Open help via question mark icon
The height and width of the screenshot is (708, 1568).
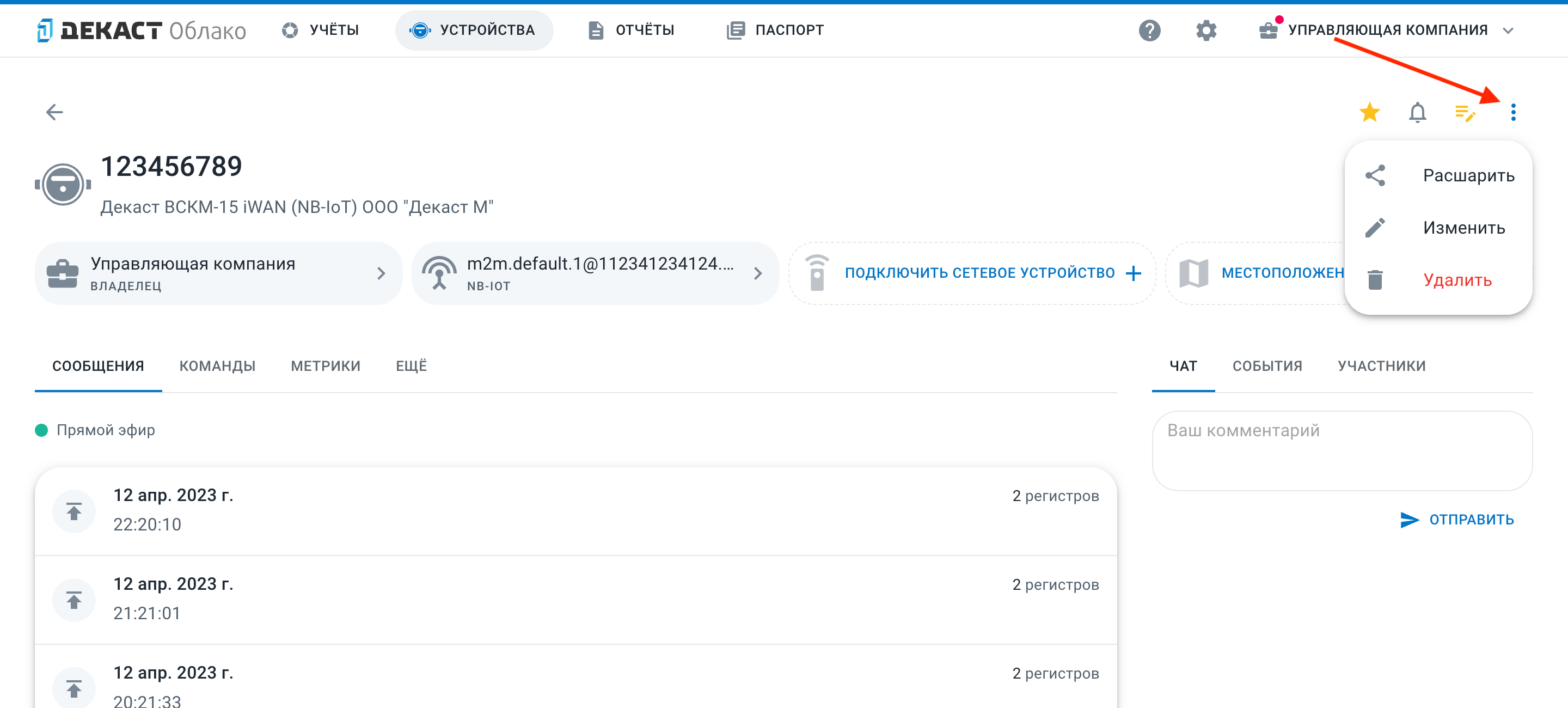(x=1149, y=30)
